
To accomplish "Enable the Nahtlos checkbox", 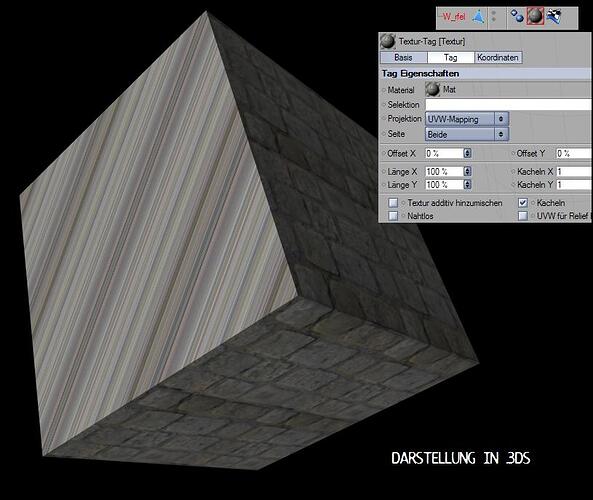I will tap(393, 216).
